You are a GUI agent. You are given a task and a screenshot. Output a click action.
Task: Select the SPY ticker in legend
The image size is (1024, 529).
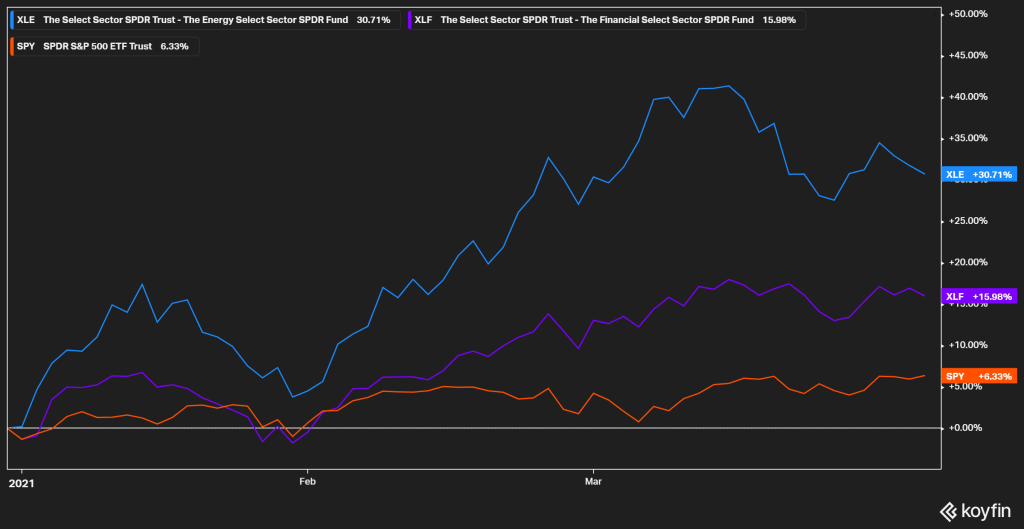26,46
